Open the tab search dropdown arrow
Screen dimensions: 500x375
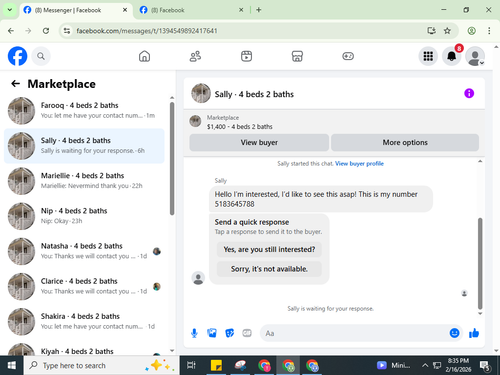(10, 10)
